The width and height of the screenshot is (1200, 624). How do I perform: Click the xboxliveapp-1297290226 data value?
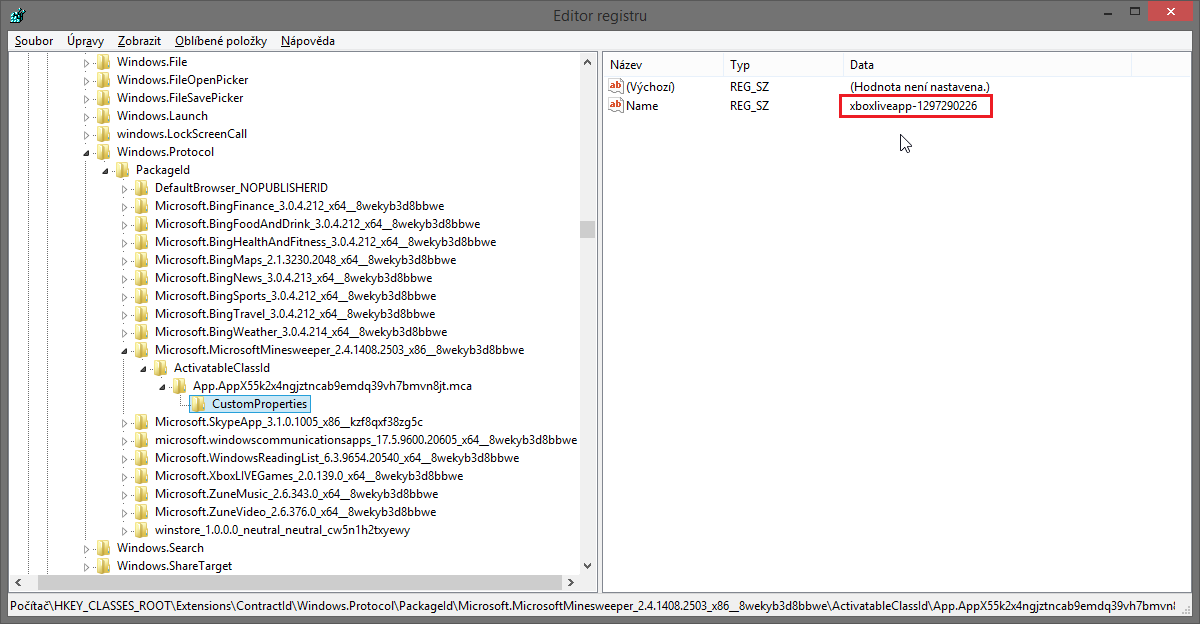(x=913, y=105)
